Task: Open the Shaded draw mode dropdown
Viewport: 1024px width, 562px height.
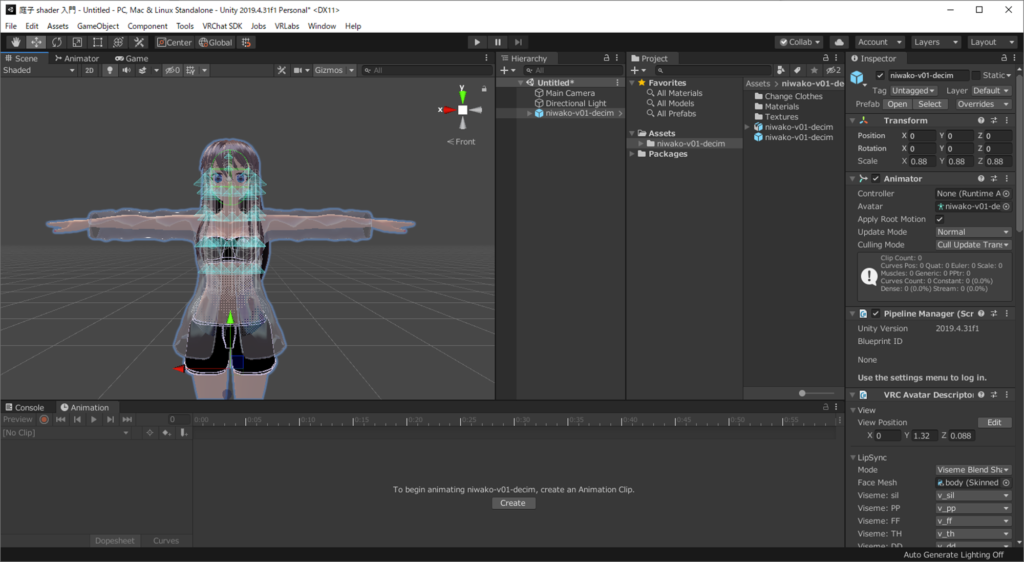Action: tap(38, 71)
